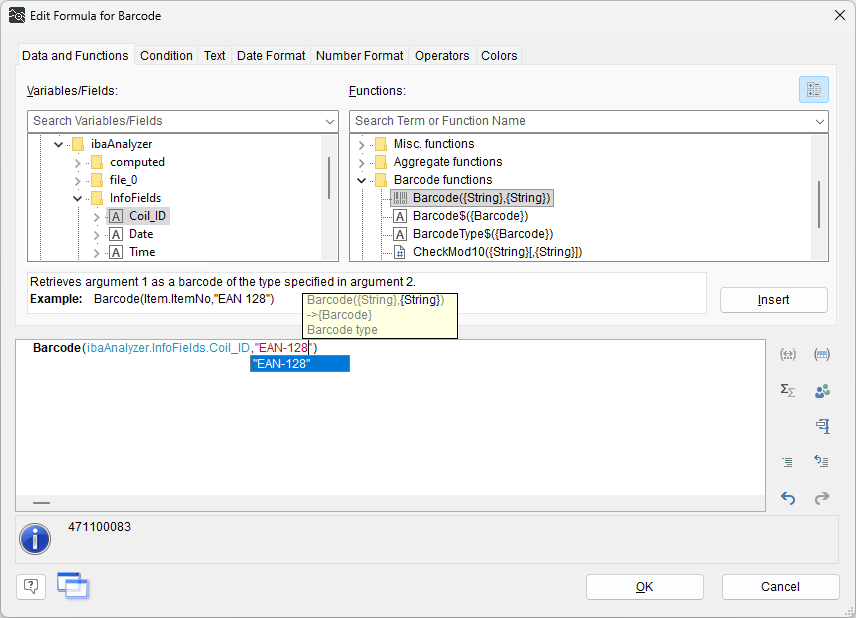Click the brackets icon right of the formula
Image resolution: width=856 pixels, height=618 pixels.
[822, 355]
